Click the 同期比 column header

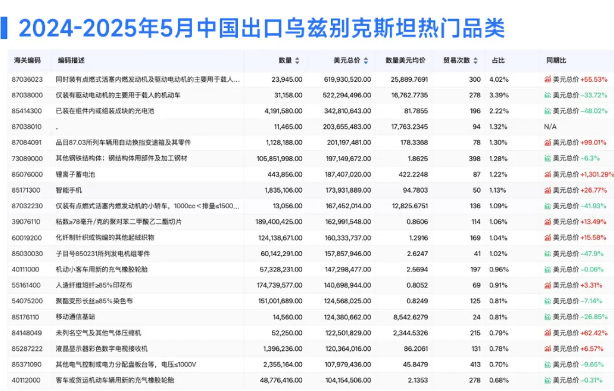[556, 60]
